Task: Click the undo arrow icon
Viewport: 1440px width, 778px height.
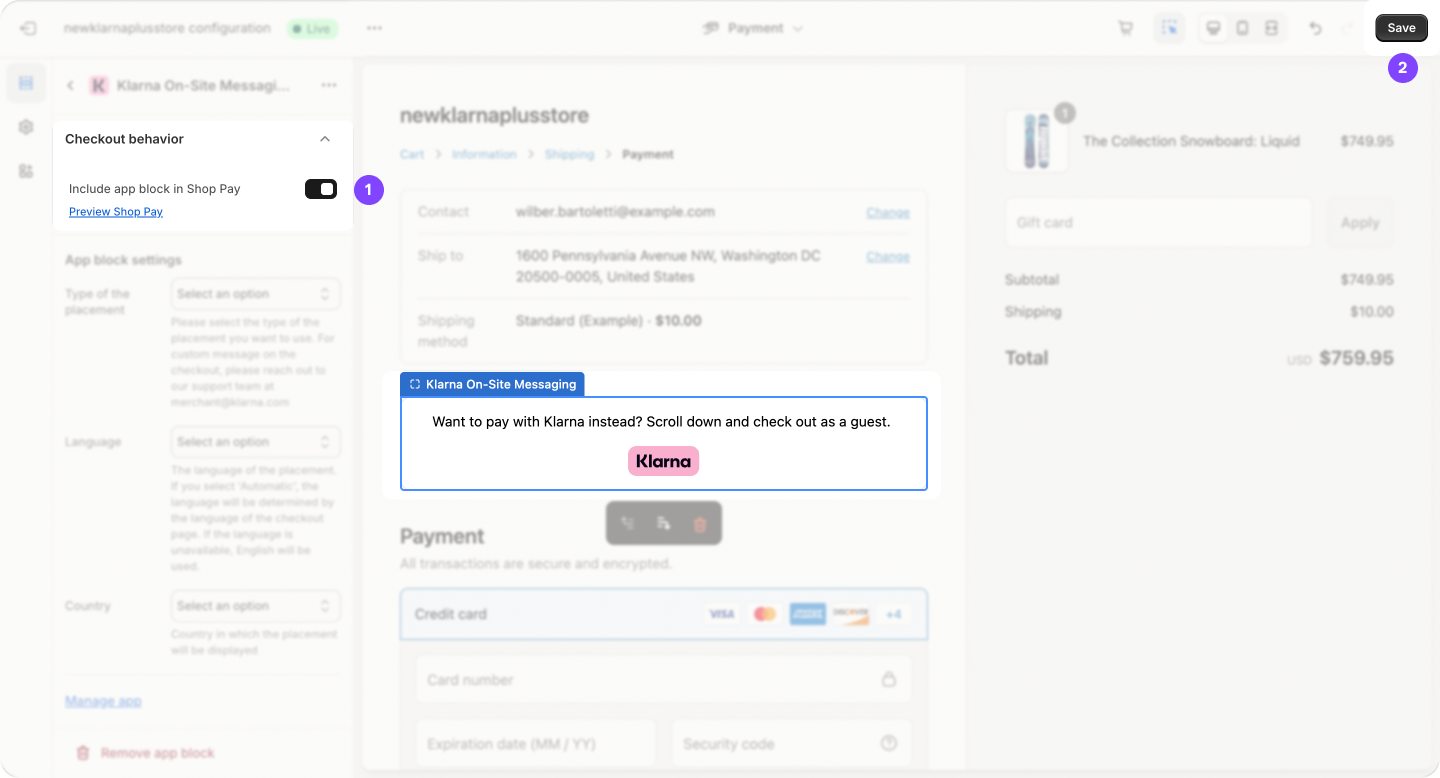Action: (x=1316, y=28)
